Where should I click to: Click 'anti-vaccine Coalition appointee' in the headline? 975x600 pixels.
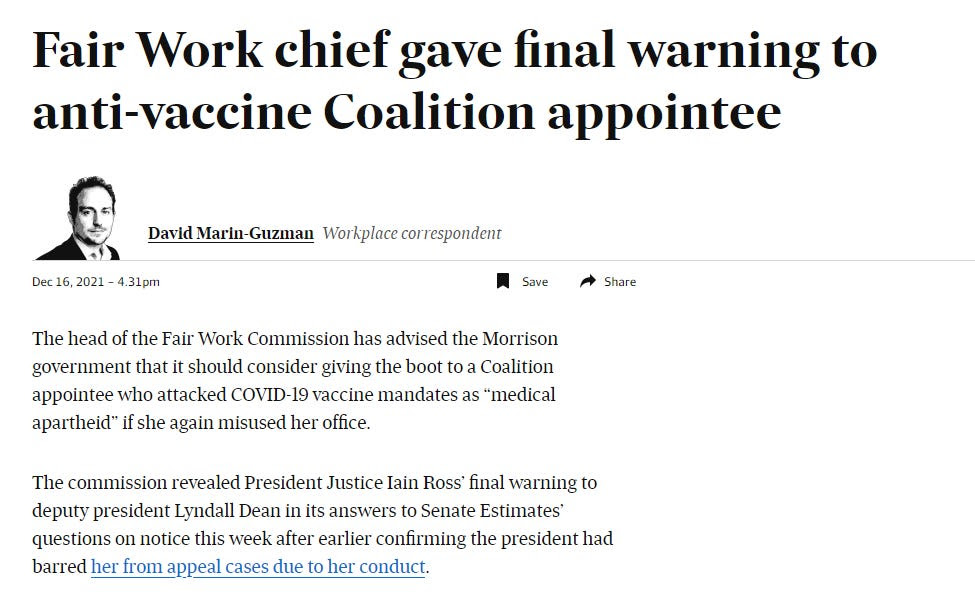tap(407, 113)
